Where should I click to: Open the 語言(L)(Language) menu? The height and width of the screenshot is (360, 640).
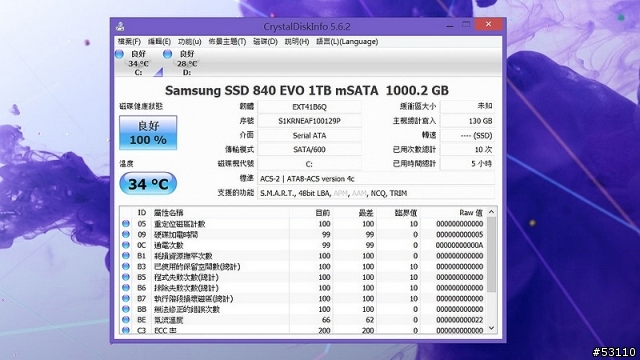[x=347, y=42]
